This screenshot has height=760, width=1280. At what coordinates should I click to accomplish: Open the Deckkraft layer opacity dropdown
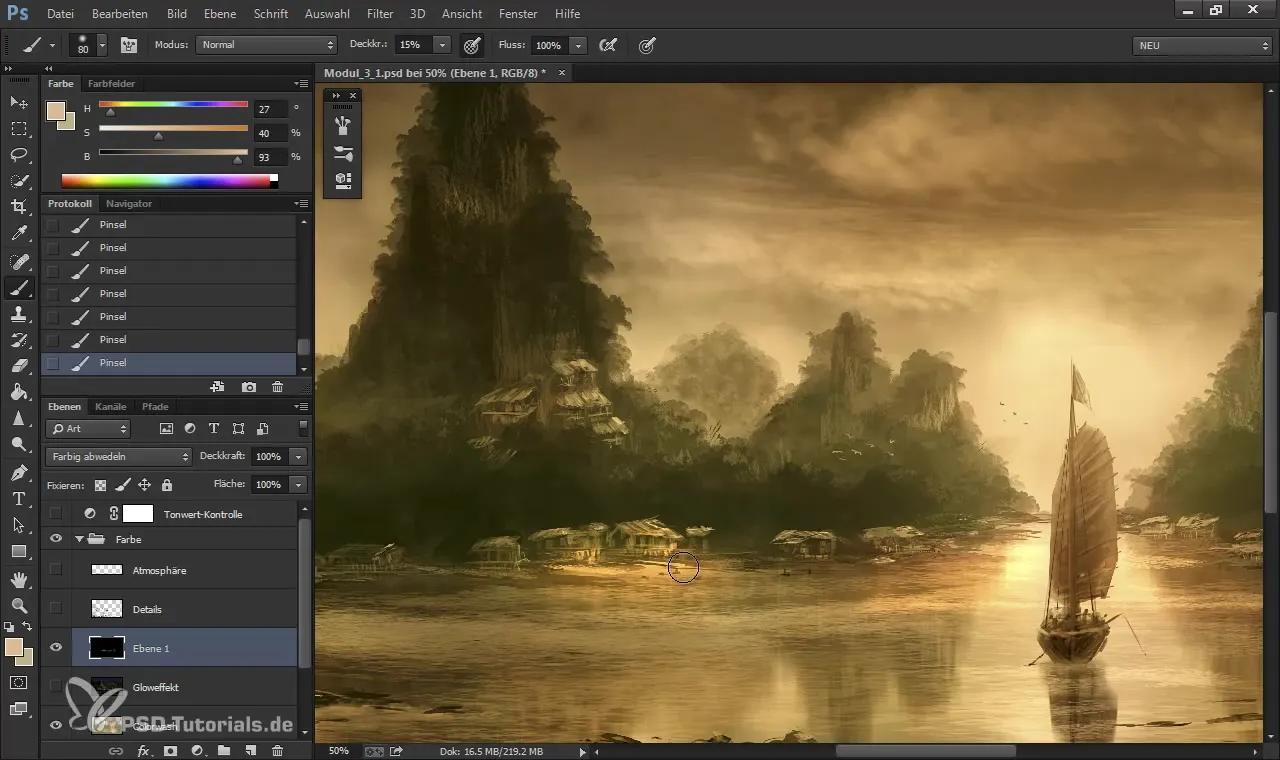click(x=298, y=456)
